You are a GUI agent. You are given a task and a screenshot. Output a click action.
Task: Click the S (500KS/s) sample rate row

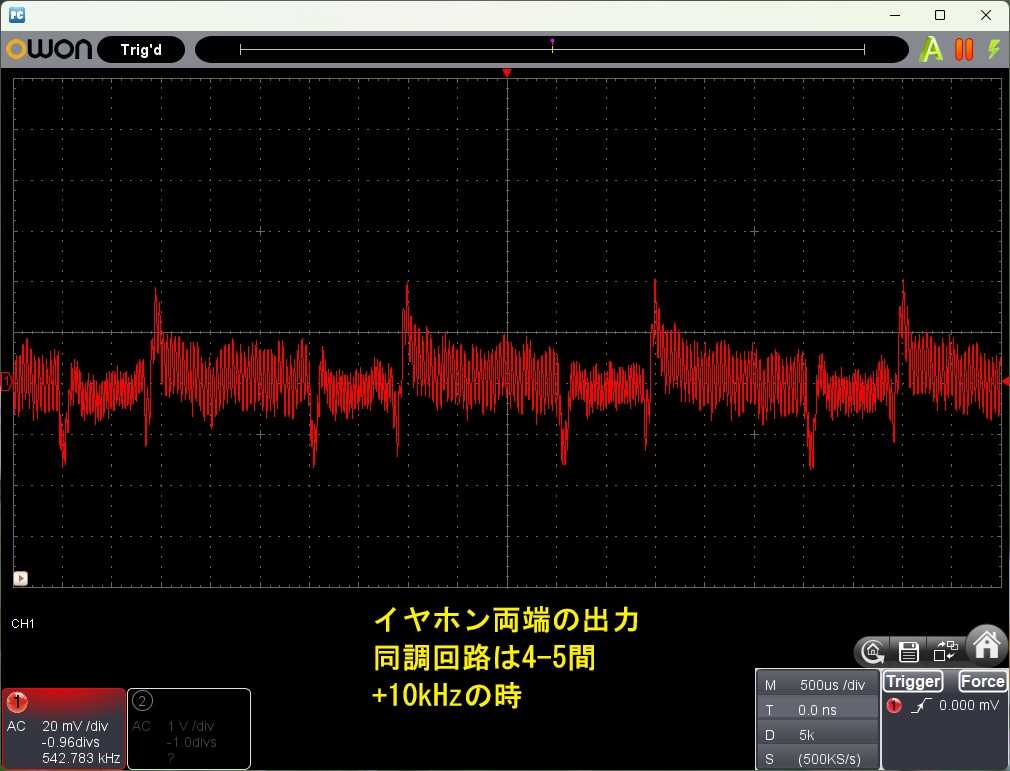click(817, 759)
